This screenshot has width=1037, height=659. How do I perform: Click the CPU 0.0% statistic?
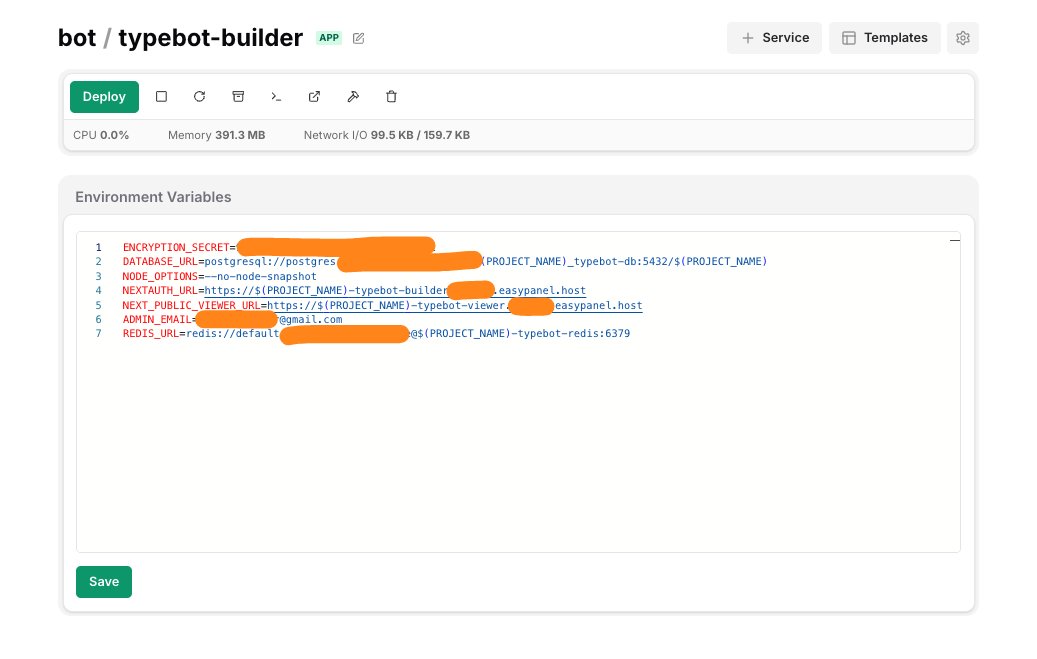tap(101, 135)
